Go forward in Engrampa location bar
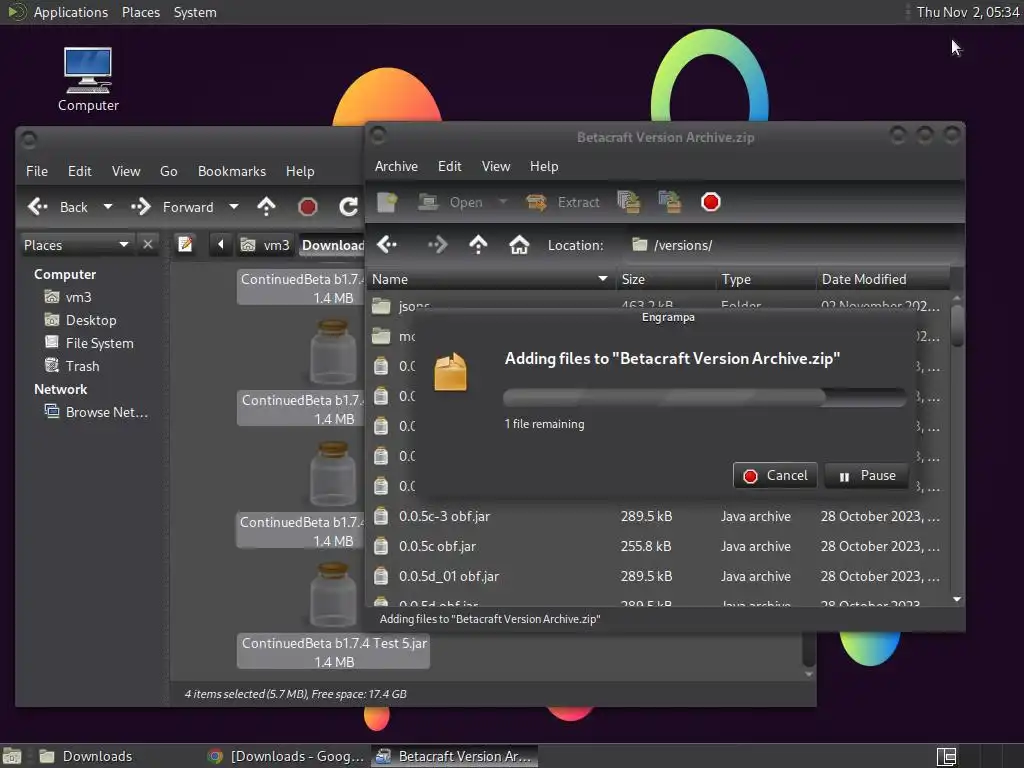Screen dimensions: 1024x768 [438, 245]
